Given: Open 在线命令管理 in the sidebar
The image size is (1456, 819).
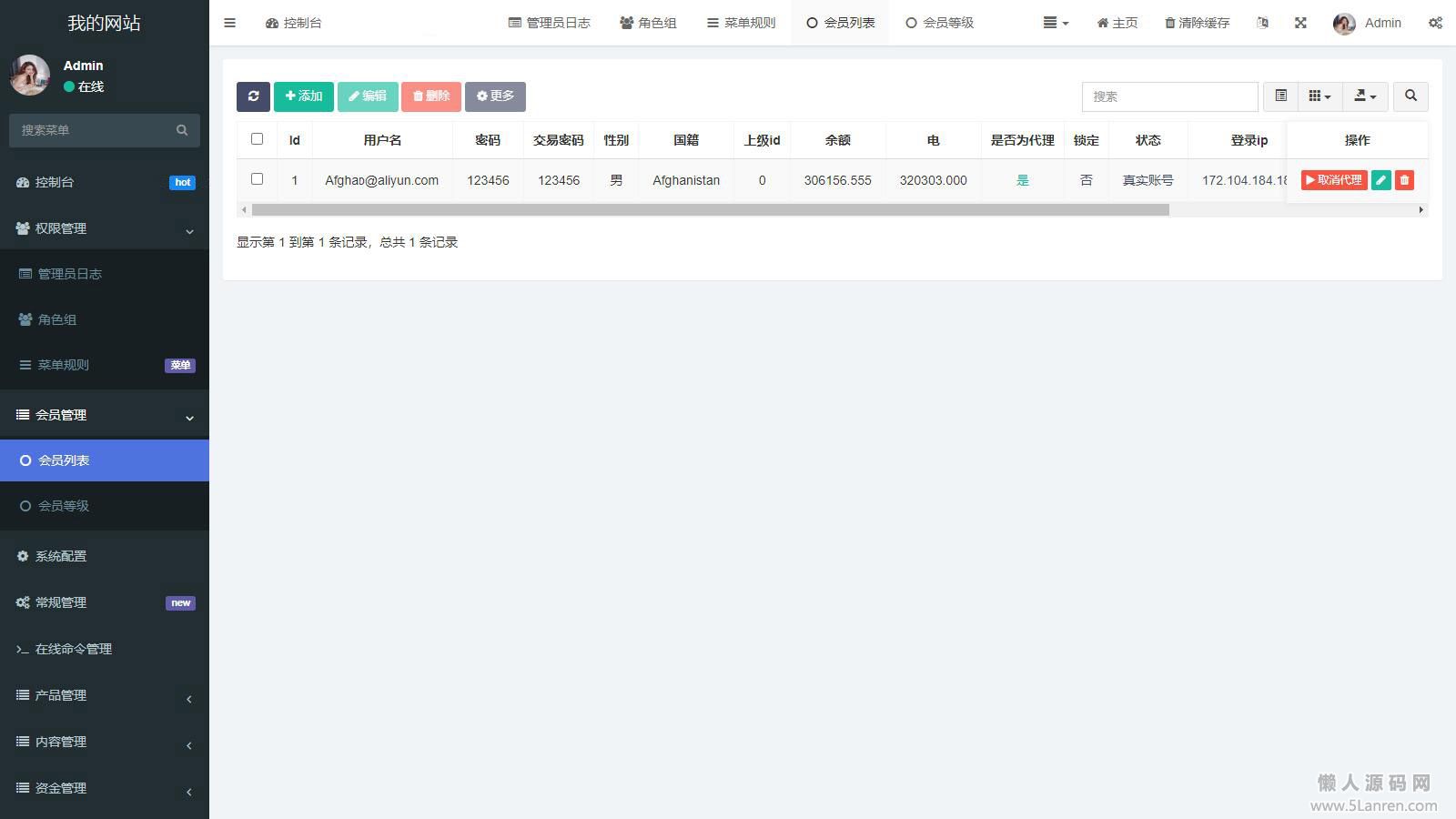Looking at the screenshot, I should coord(105,649).
